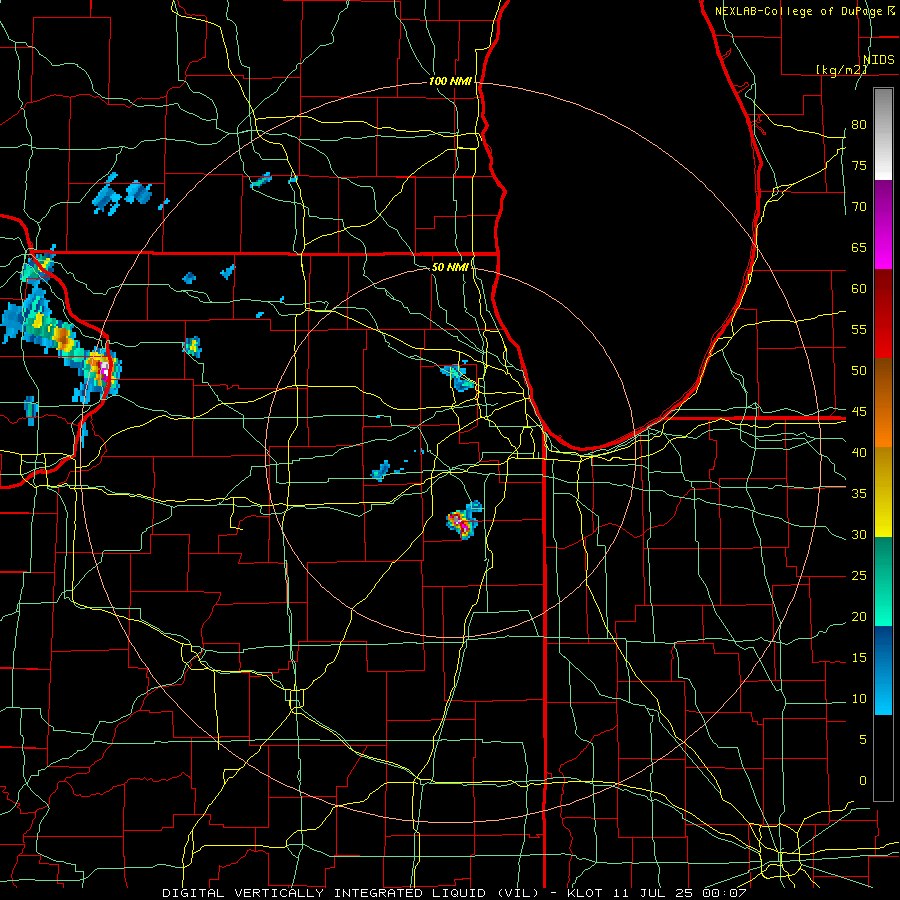
Task: Click the scale value 30
Action: [859, 534]
